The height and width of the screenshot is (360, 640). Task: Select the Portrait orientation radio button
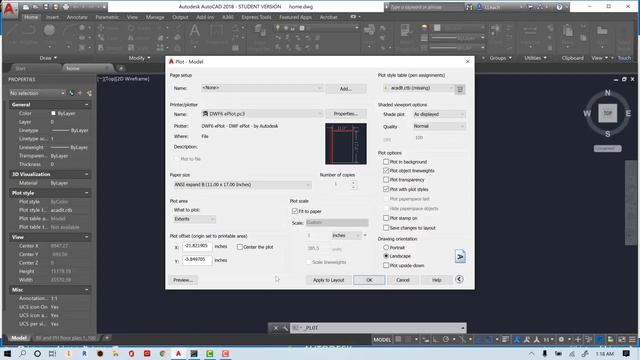(x=386, y=247)
